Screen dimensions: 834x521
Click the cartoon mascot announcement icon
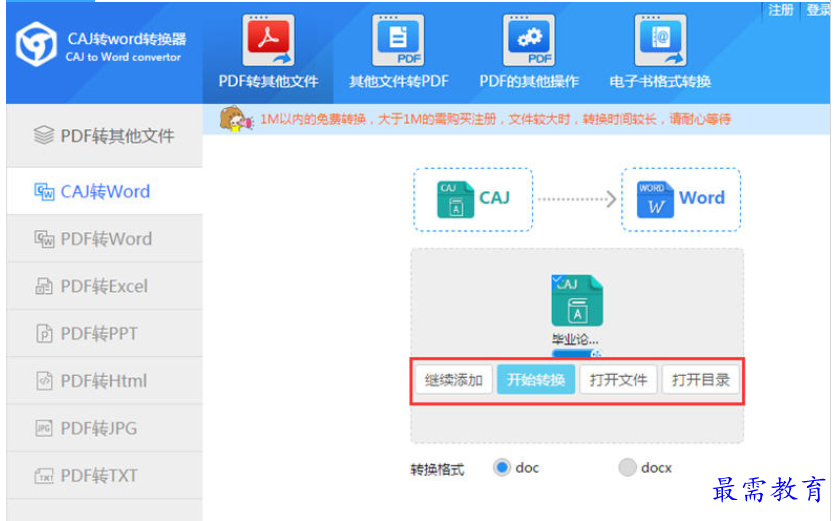236,119
